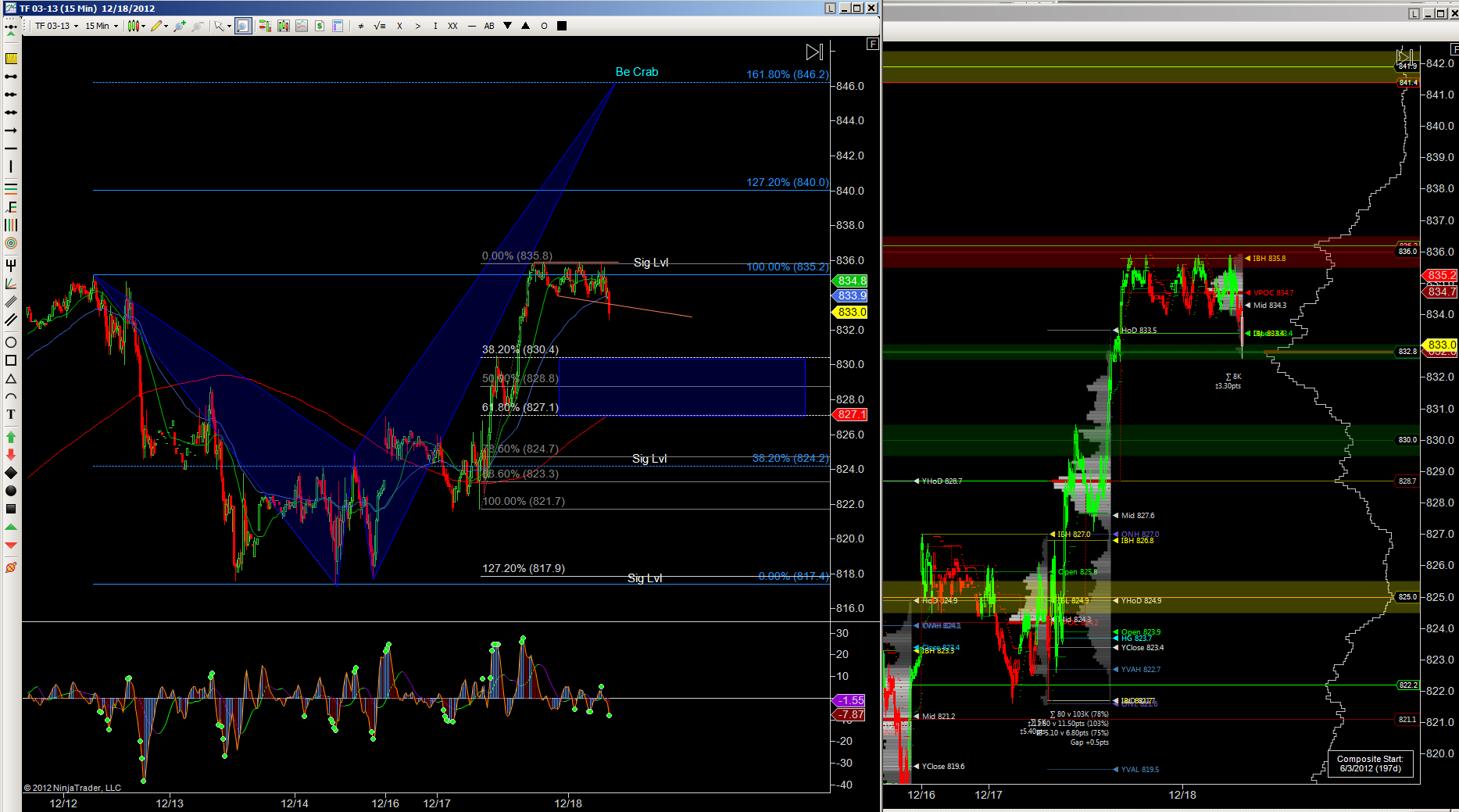Click the remove drawing objects icon
This screenshot has height=812, width=1459.
coord(11,567)
